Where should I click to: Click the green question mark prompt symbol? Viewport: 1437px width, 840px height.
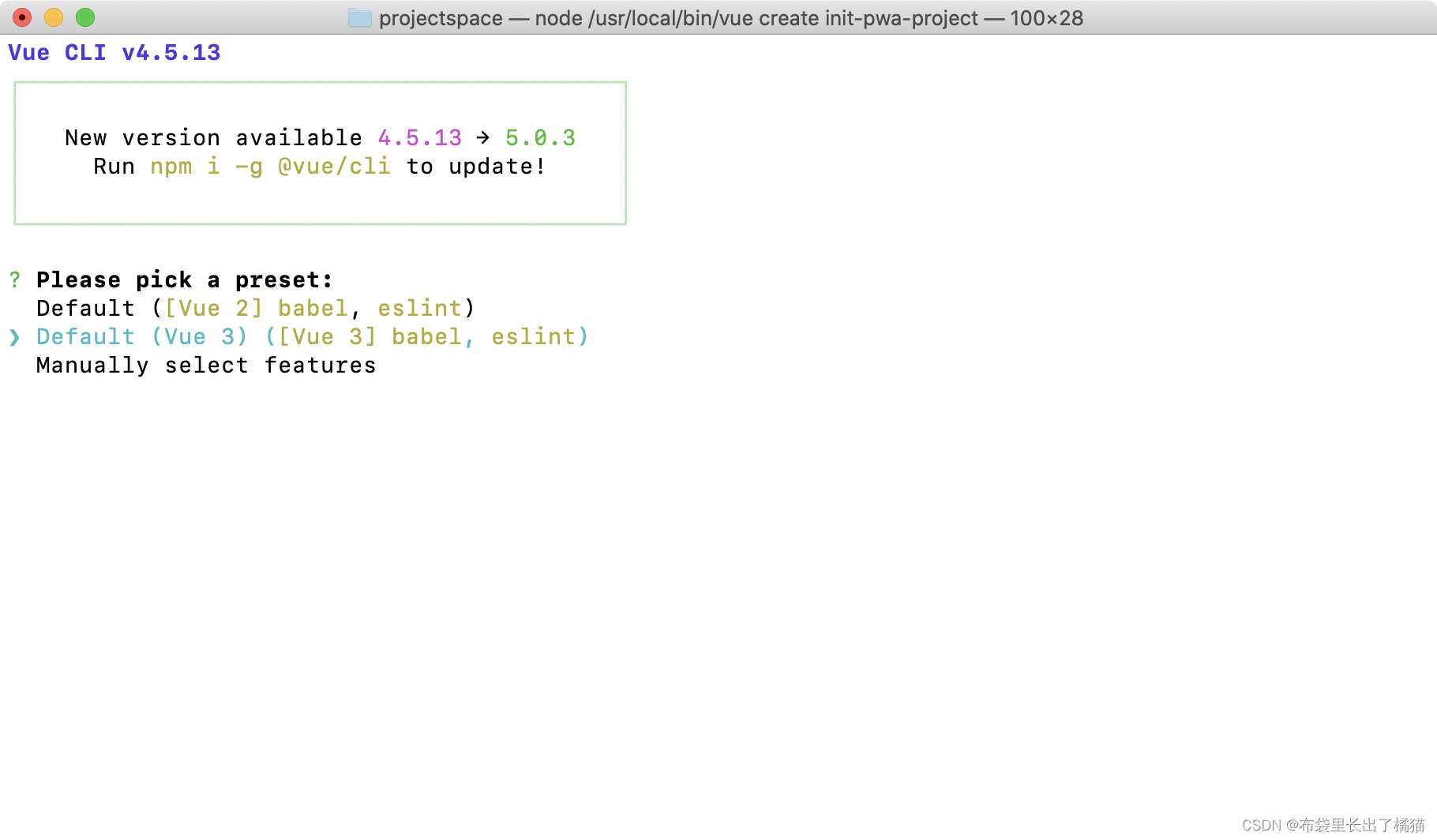tap(14, 279)
